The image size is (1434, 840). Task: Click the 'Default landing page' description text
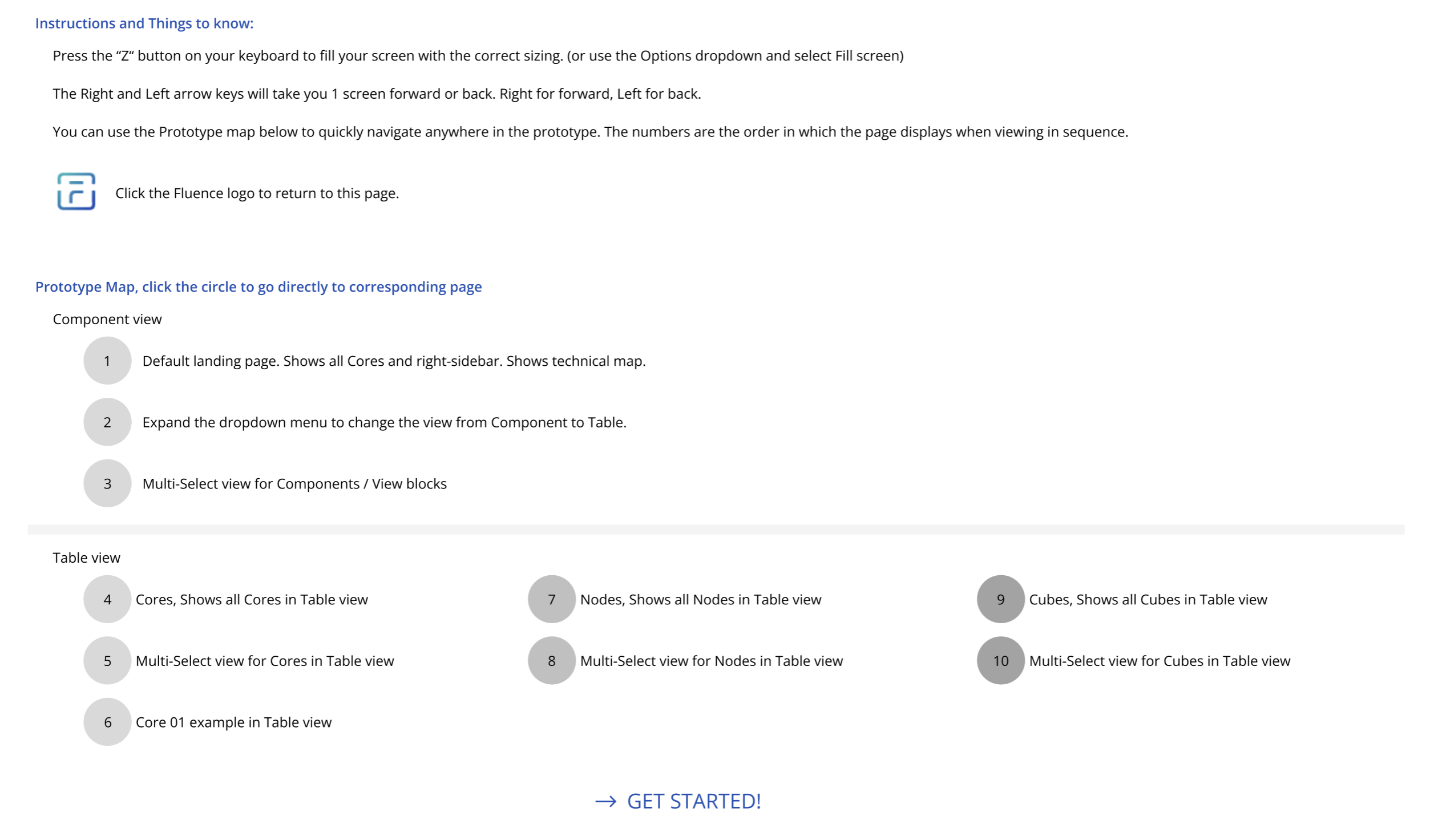tap(394, 361)
